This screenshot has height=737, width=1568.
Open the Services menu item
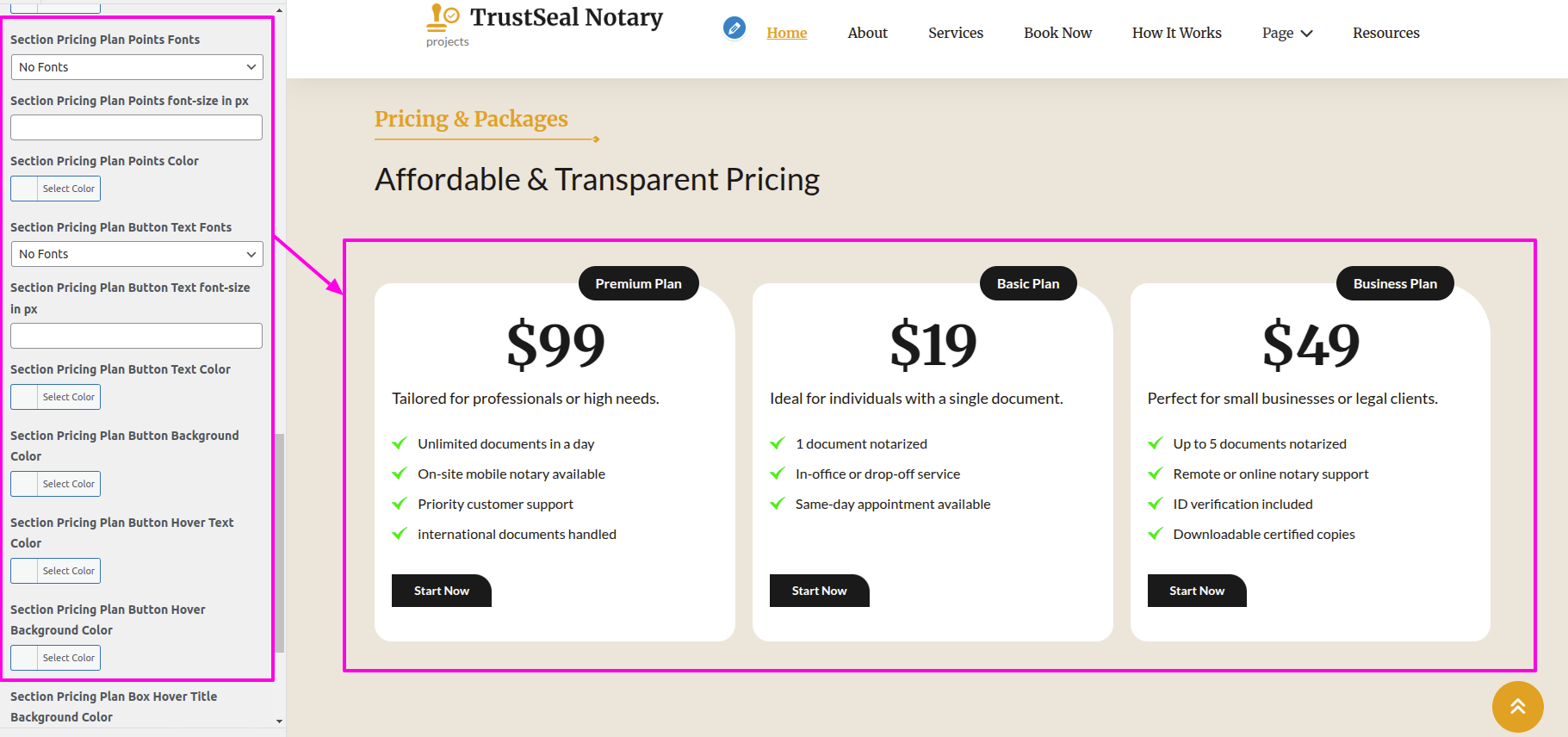coord(955,33)
